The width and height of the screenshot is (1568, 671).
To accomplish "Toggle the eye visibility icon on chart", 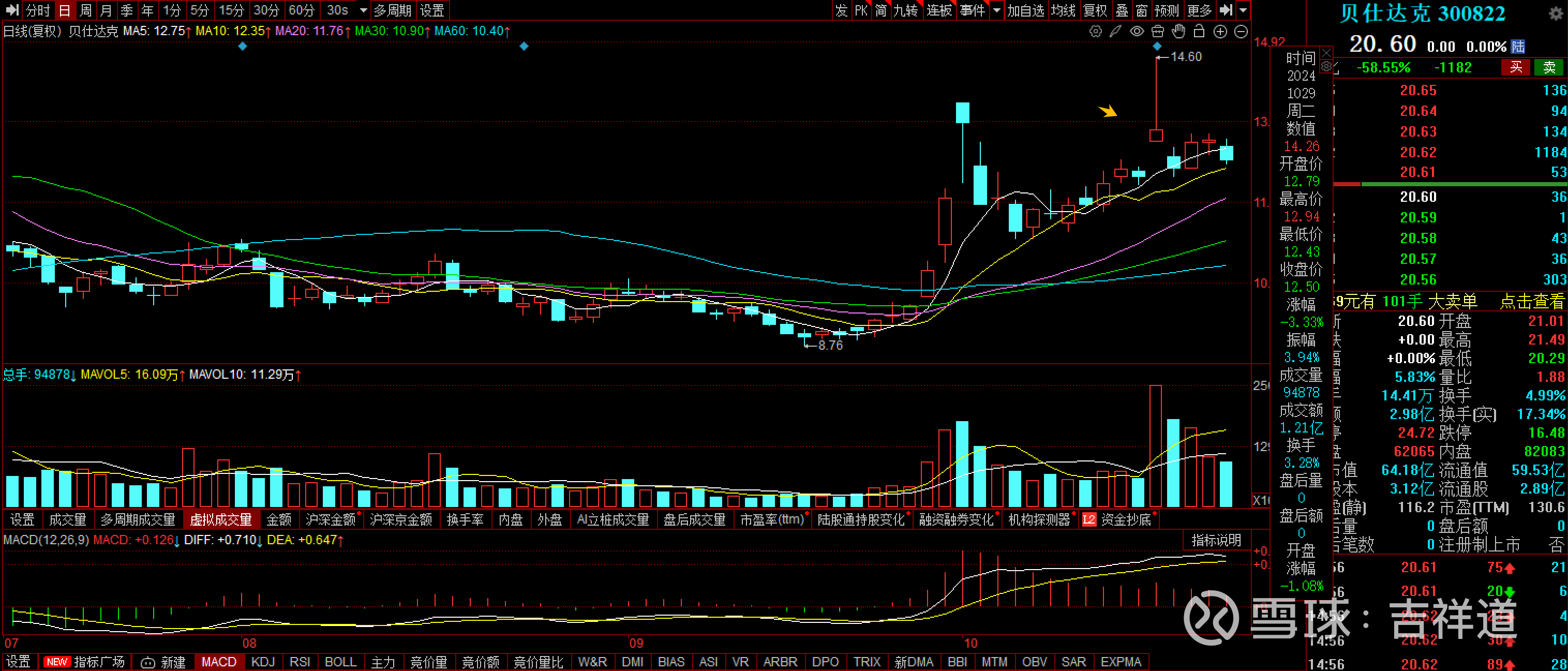I will [x=1137, y=32].
